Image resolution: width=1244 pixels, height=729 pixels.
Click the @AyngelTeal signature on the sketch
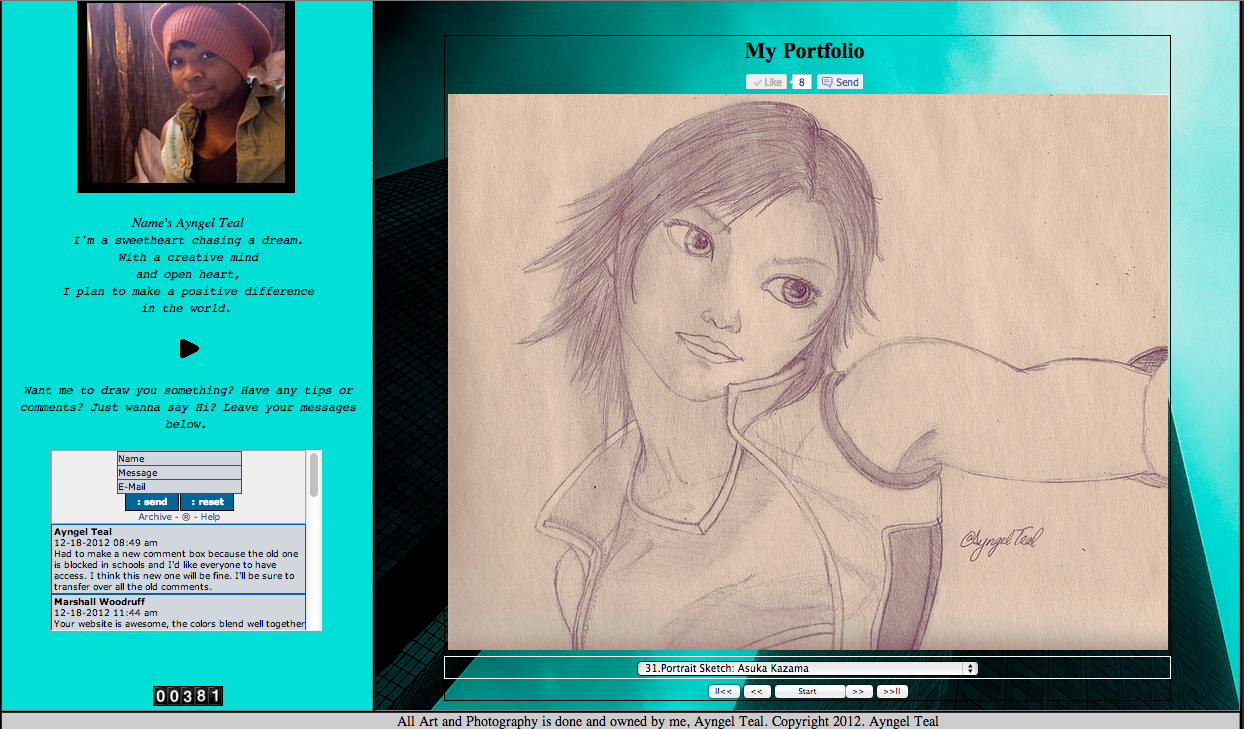(1001, 539)
